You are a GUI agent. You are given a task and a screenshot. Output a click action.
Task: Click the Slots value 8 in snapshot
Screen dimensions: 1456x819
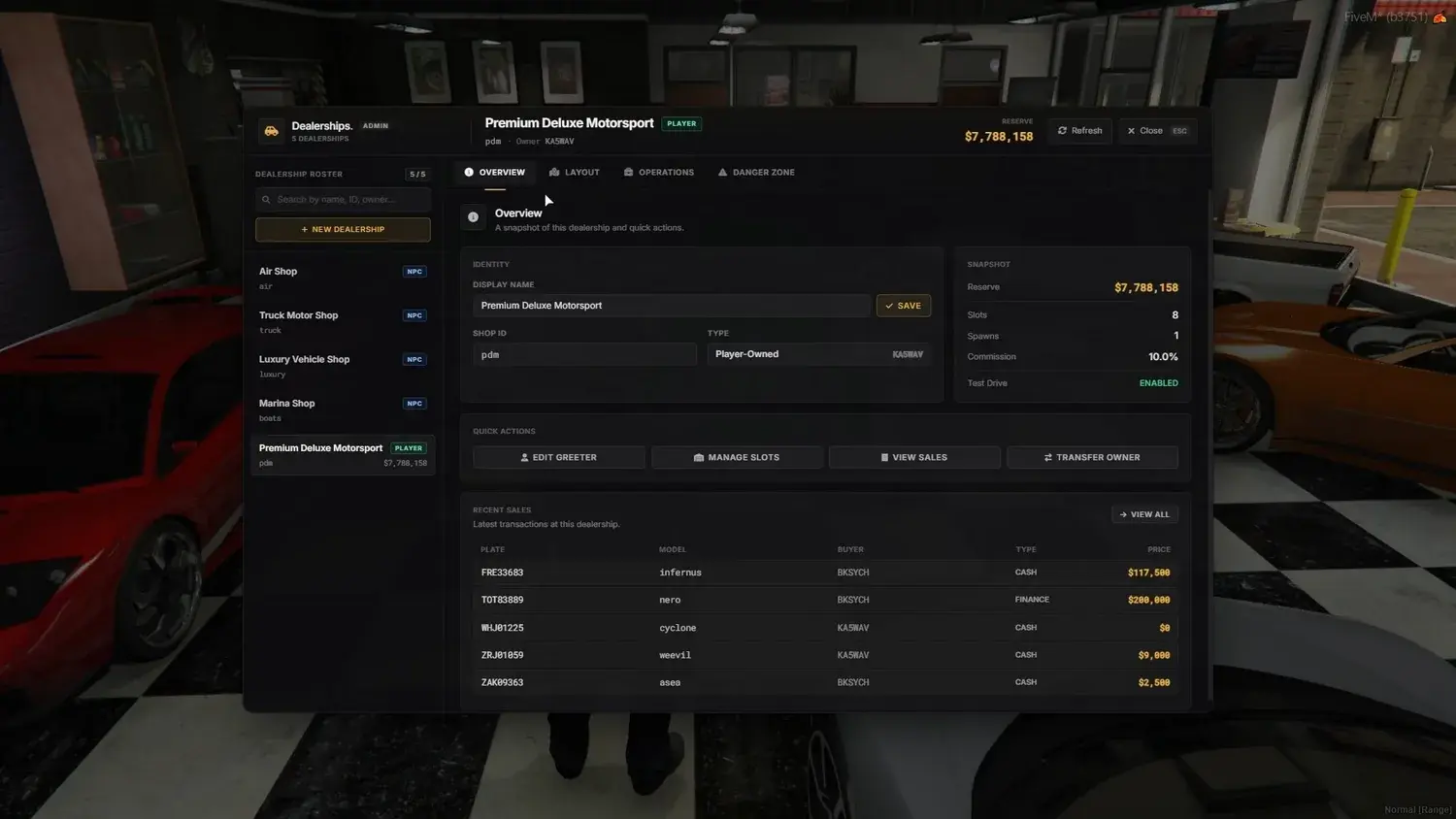click(x=1175, y=315)
